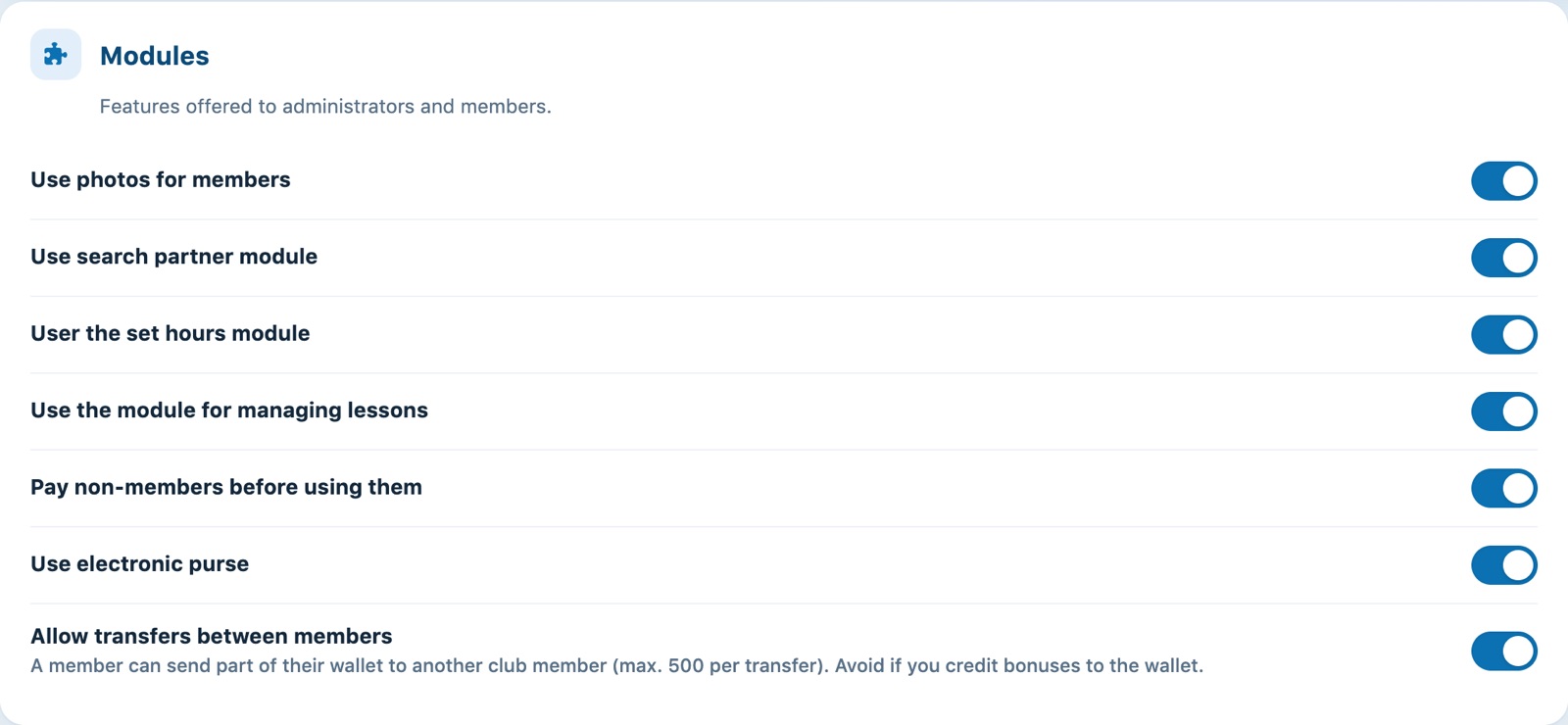
Task: Toggle Pay non-members before using them
Action: tap(1503, 489)
